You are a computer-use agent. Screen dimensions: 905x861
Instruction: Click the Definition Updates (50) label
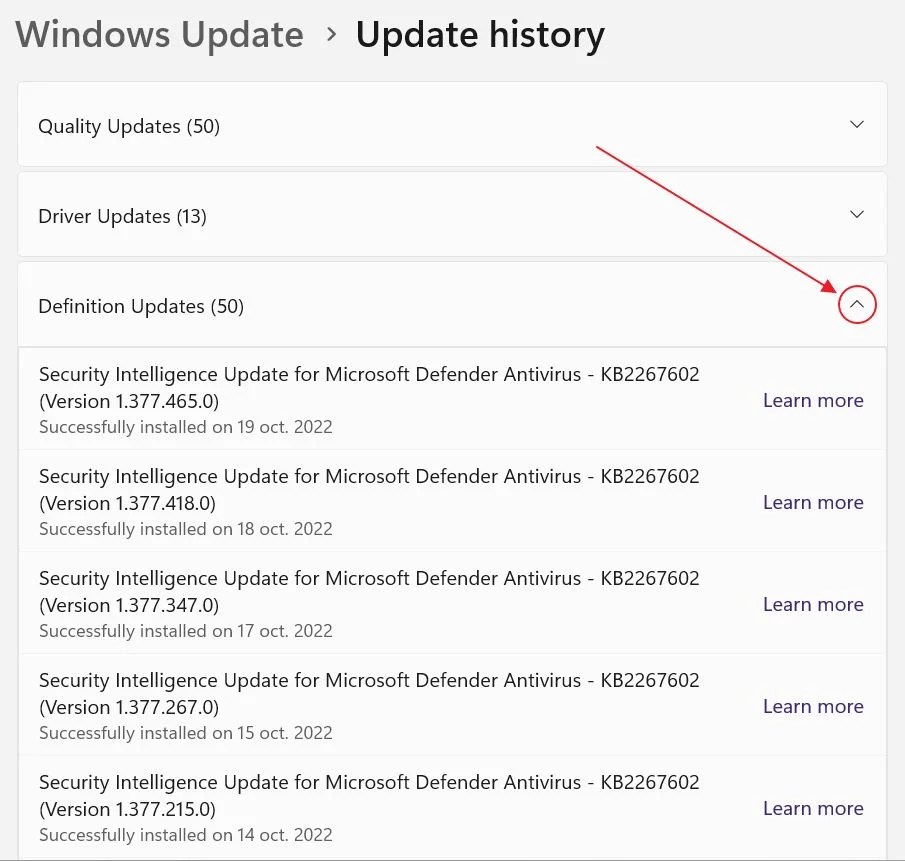tap(141, 306)
